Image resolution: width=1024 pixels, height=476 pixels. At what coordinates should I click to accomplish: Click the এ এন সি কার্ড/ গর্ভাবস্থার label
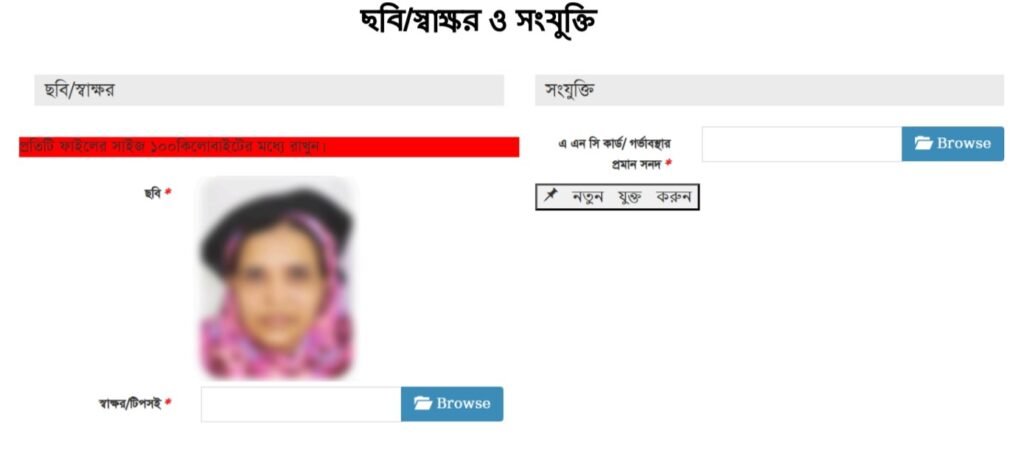coord(614,144)
